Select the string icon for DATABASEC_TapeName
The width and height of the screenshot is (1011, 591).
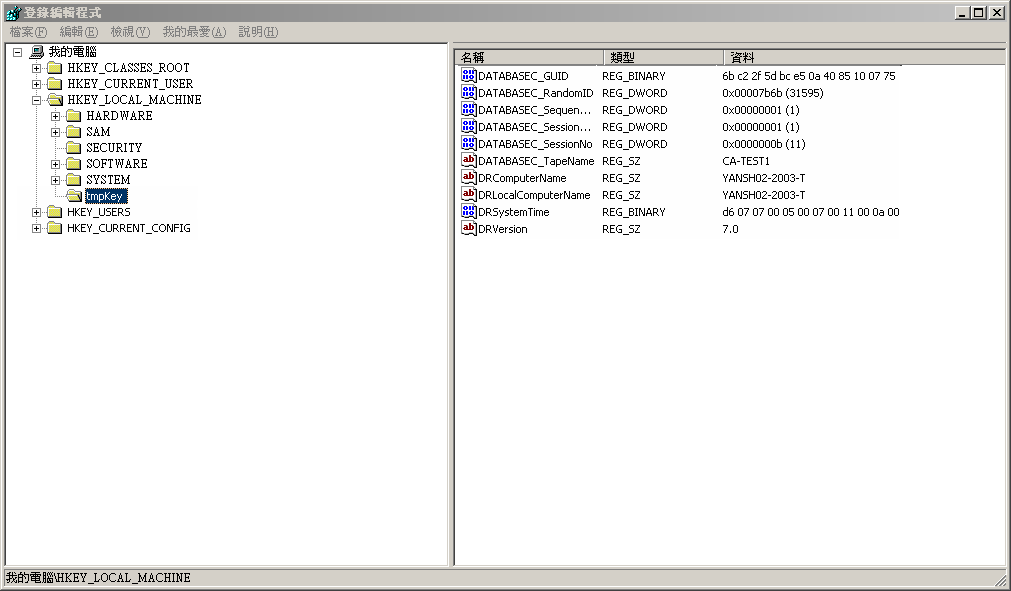pyautogui.click(x=468, y=161)
